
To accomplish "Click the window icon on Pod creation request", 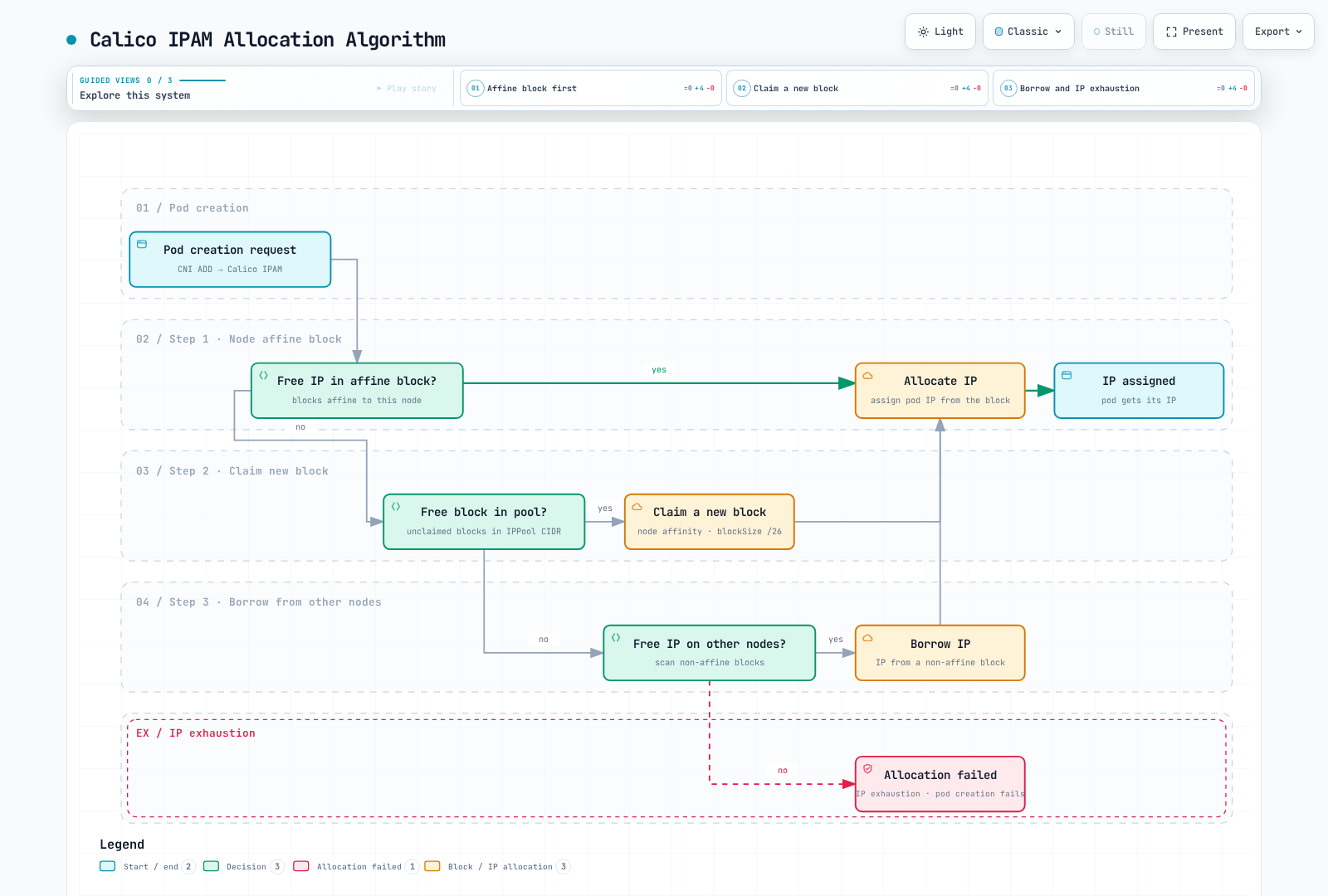I will pyautogui.click(x=142, y=244).
